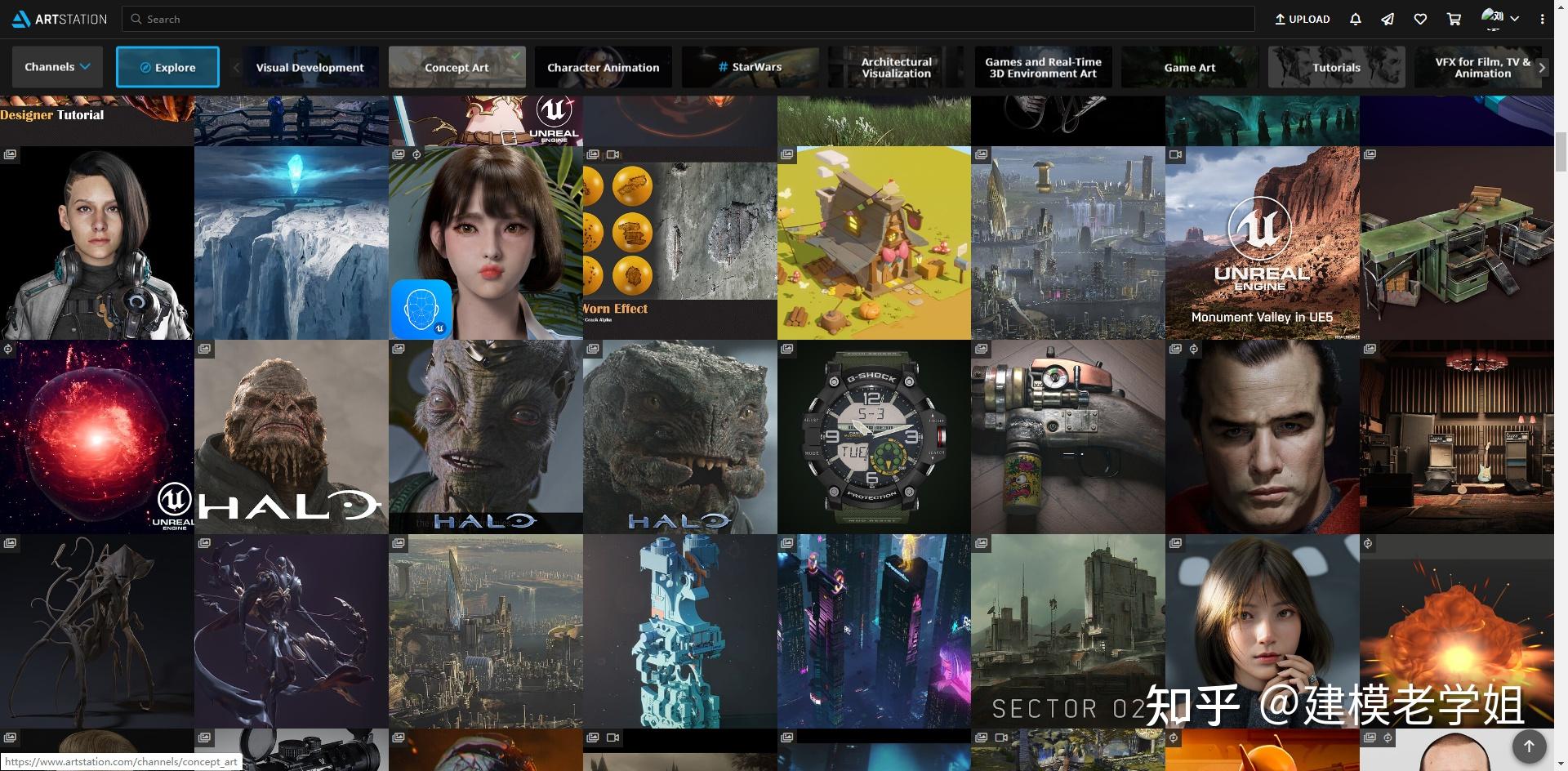Click the Designer Tutorial thumbnail
Viewport: 1568px width, 771px height.
[96, 121]
